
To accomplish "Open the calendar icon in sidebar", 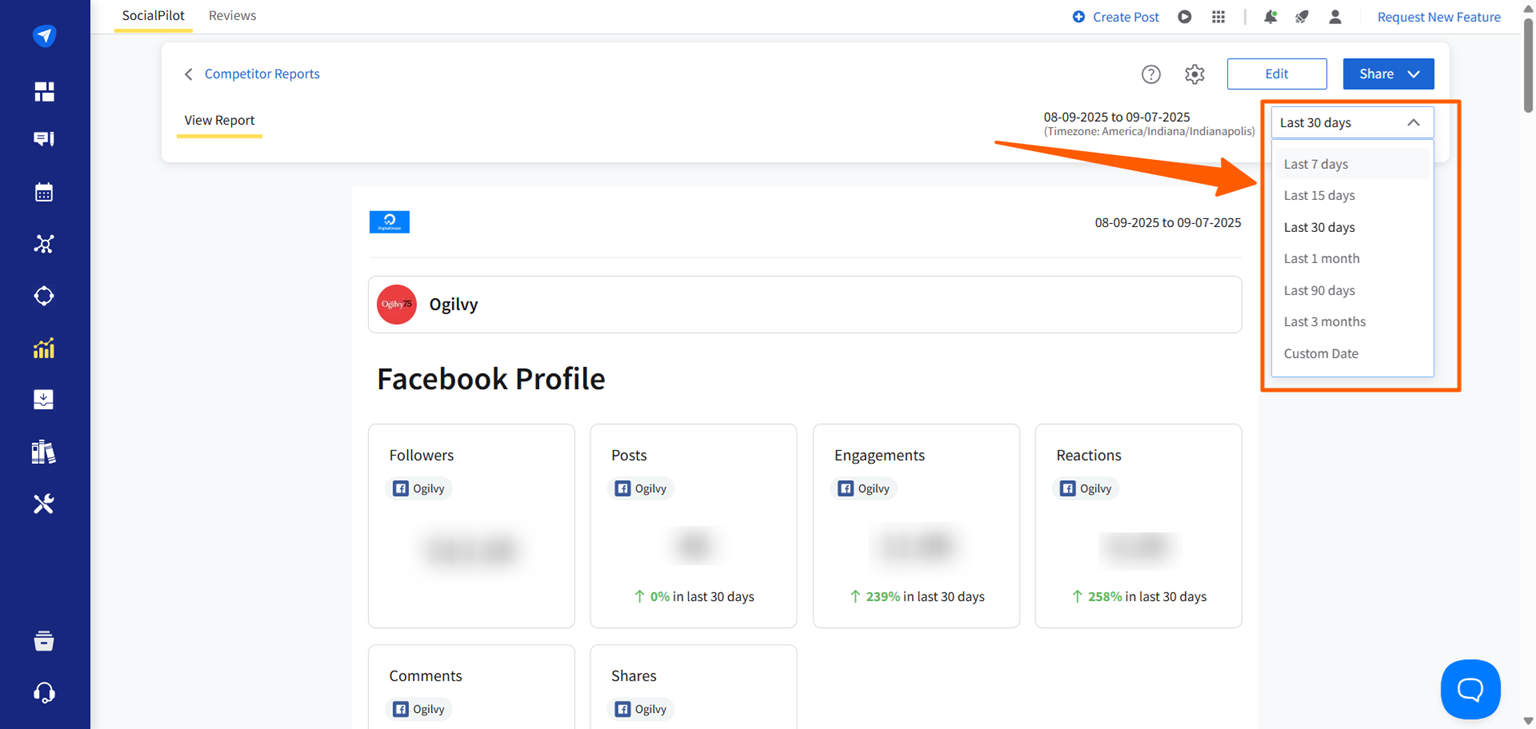I will click(44, 192).
